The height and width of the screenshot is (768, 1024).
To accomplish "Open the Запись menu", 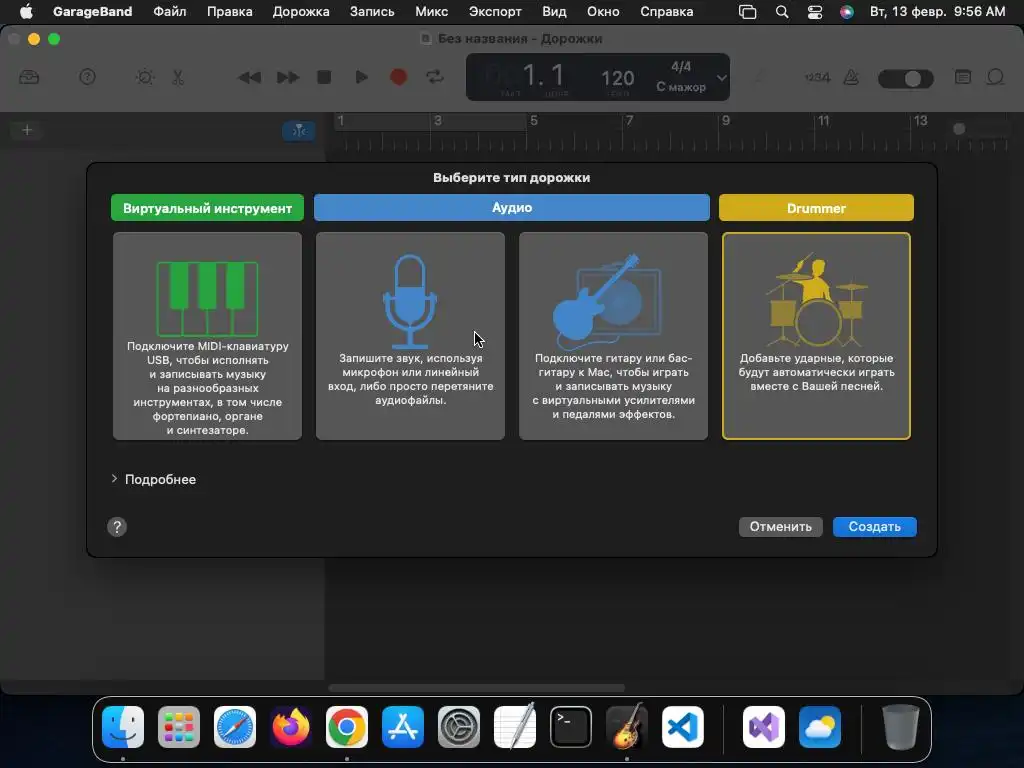I will point(372,12).
